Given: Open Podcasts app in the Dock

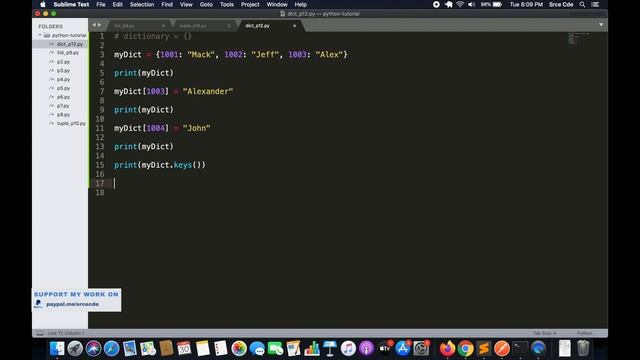Looking at the screenshot, I should coord(366,349).
